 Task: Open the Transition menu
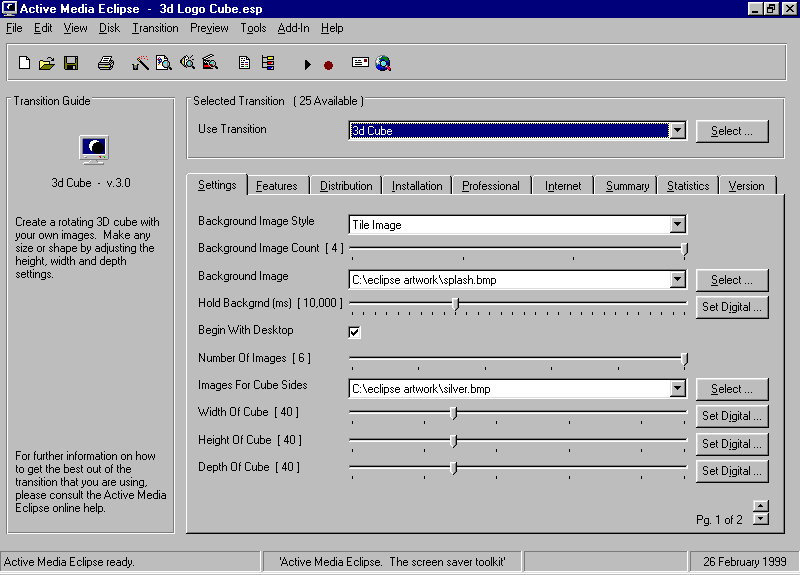pos(156,28)
